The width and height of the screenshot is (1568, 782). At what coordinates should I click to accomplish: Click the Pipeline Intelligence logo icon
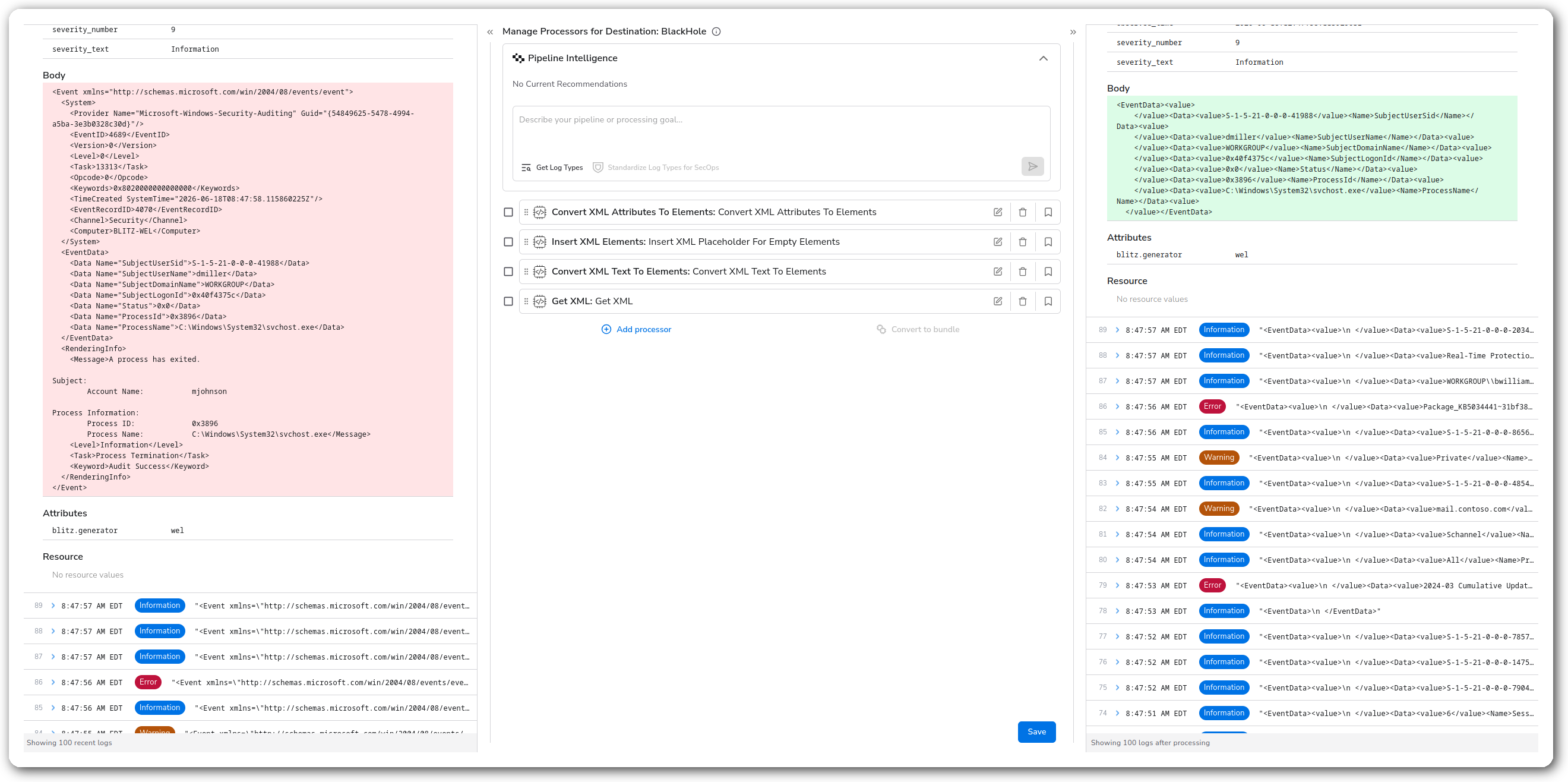point(518,58)
